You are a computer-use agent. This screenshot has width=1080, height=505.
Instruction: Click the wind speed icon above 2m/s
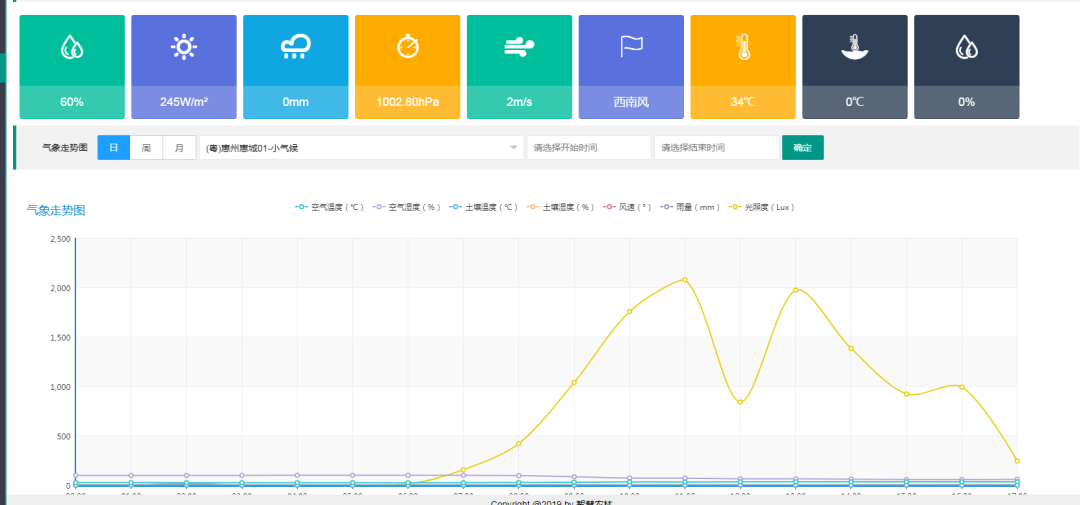click(519, 47)
